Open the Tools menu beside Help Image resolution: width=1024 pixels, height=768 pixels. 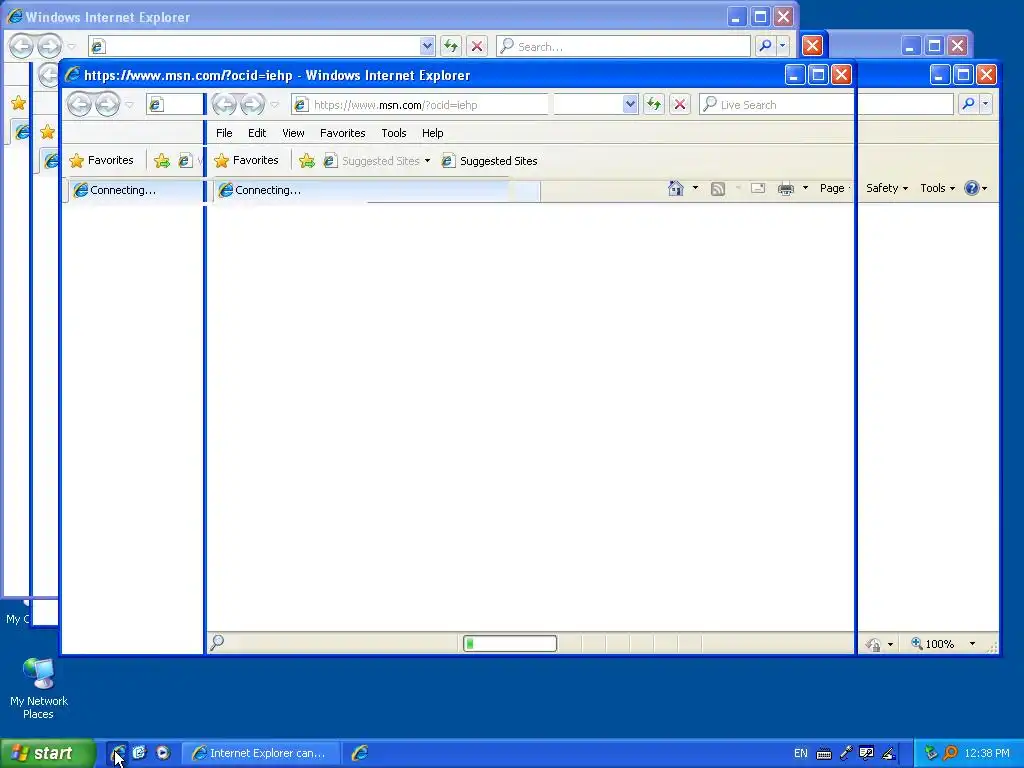pyautogui.click(x=394, y=133)
